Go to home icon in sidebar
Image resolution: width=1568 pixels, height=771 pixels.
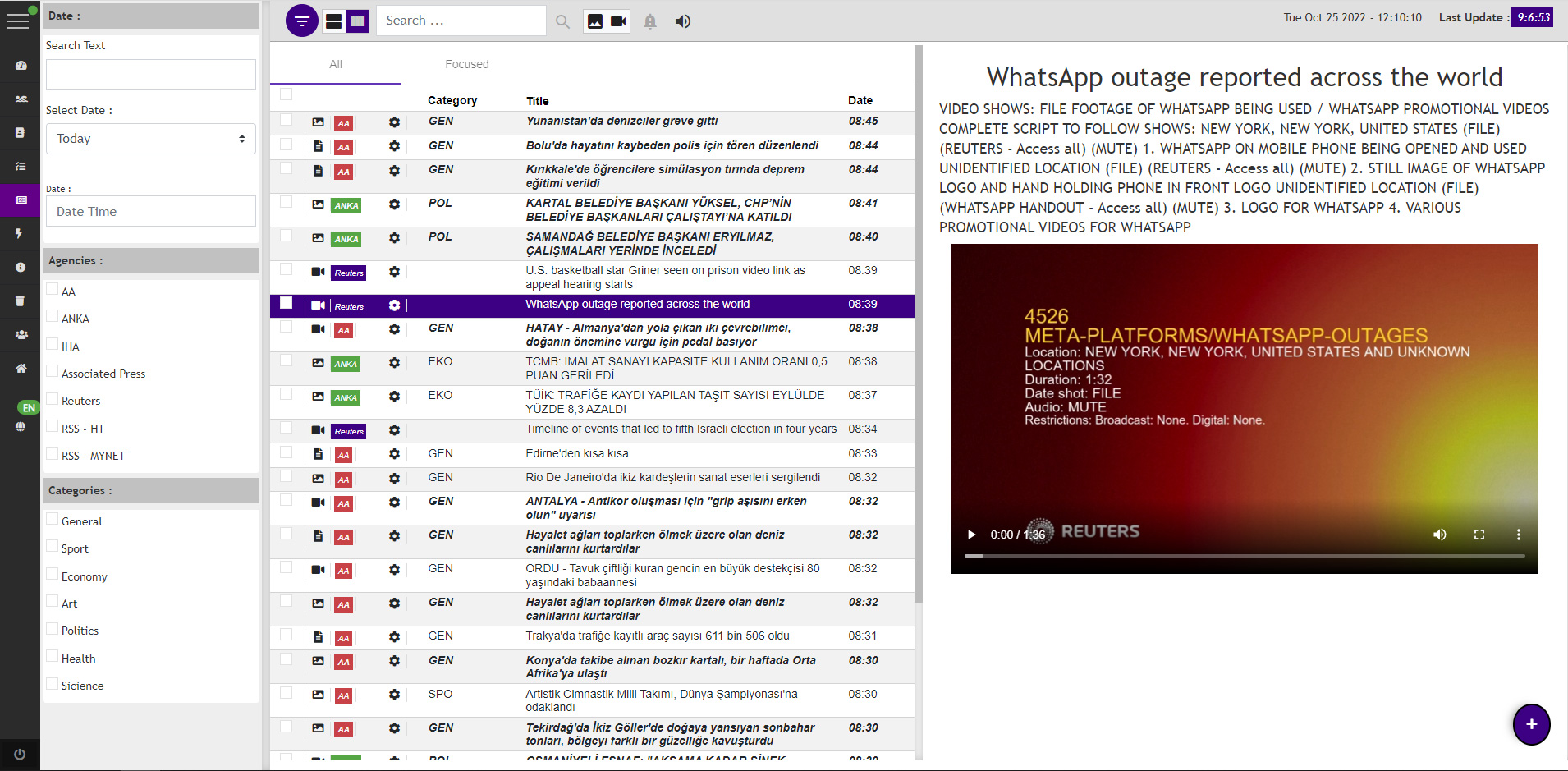(21, 369)
